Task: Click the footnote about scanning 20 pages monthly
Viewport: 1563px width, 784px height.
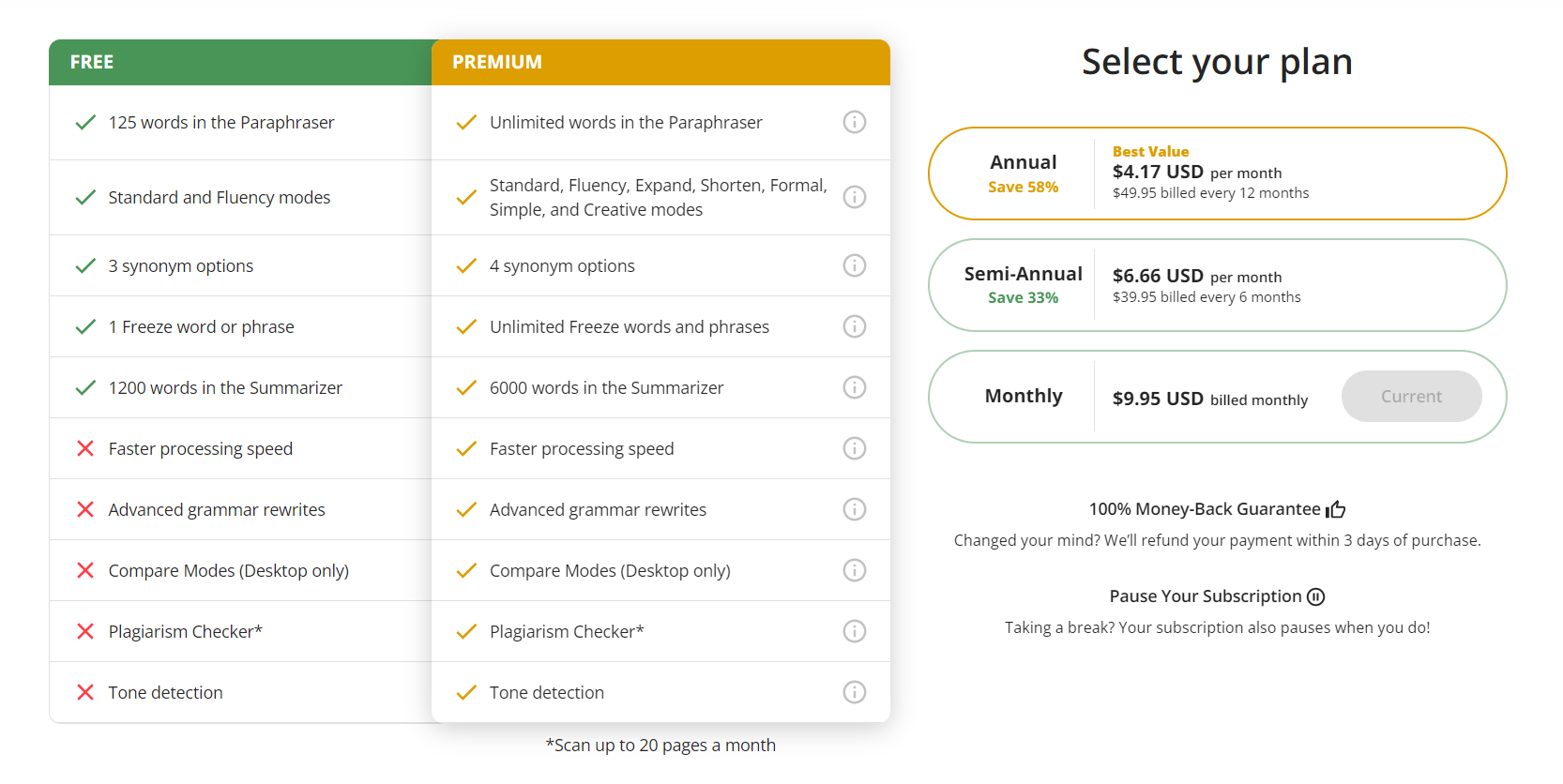Action: [x=660, y=745]
